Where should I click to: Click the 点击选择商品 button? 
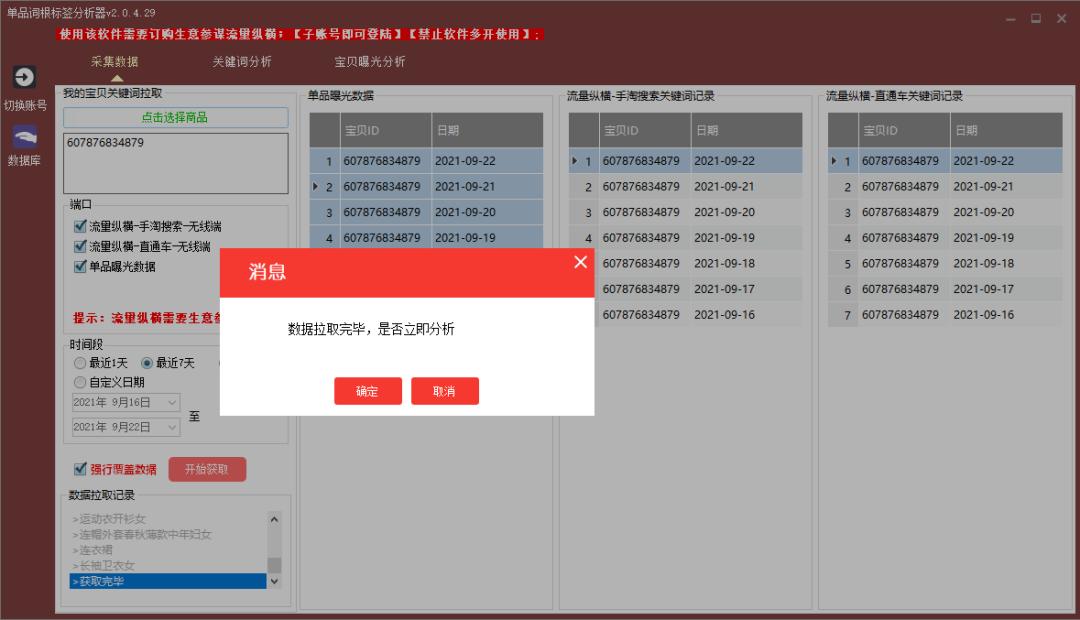[176, 117]
